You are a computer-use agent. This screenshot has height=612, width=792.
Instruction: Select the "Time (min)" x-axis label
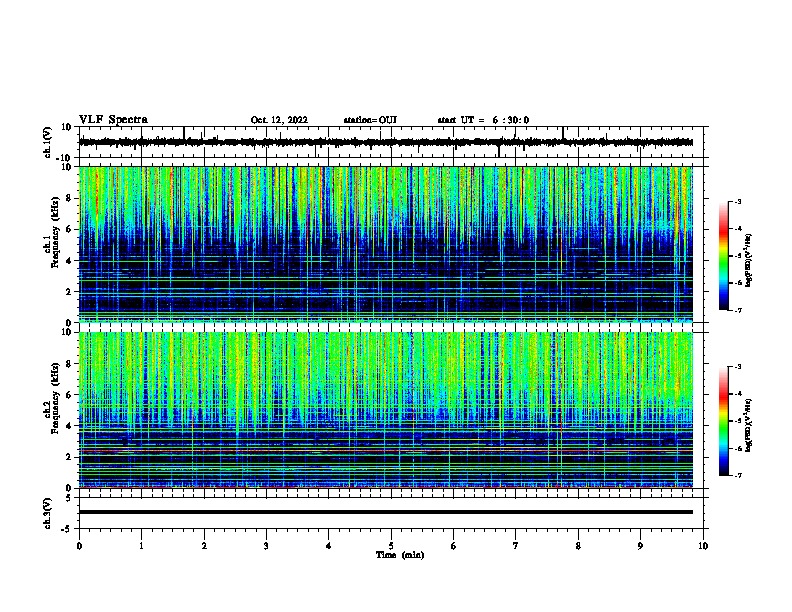400,555
